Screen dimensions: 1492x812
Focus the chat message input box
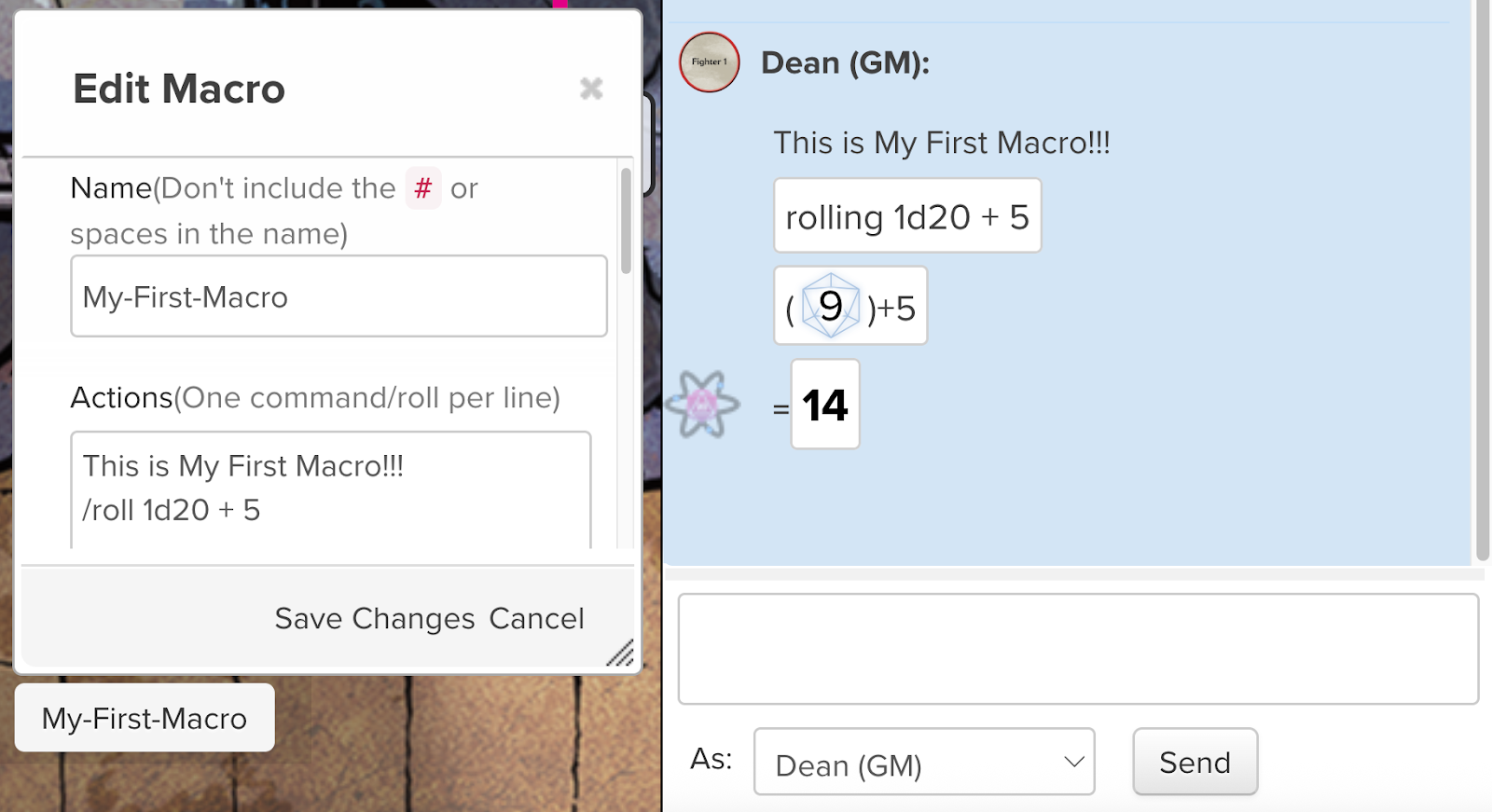1077,649
